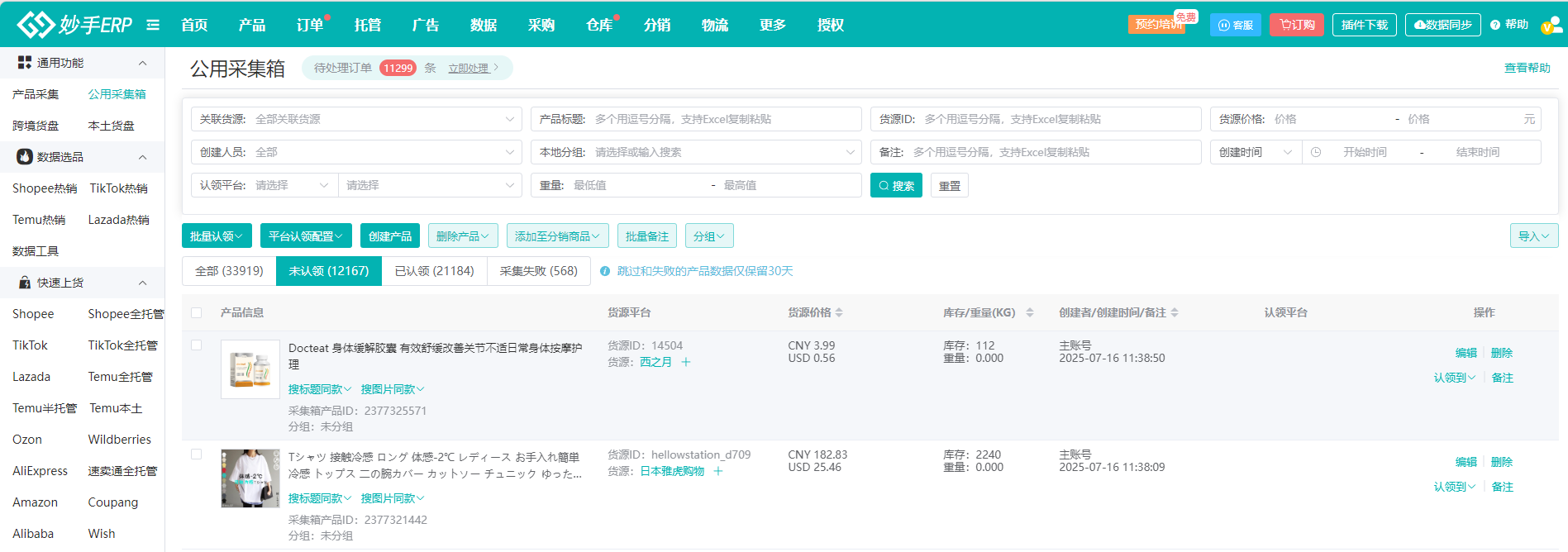1568x552 pixels.
Task: Expand the 批量认领 dropdown button
Action: click(217, 236)
